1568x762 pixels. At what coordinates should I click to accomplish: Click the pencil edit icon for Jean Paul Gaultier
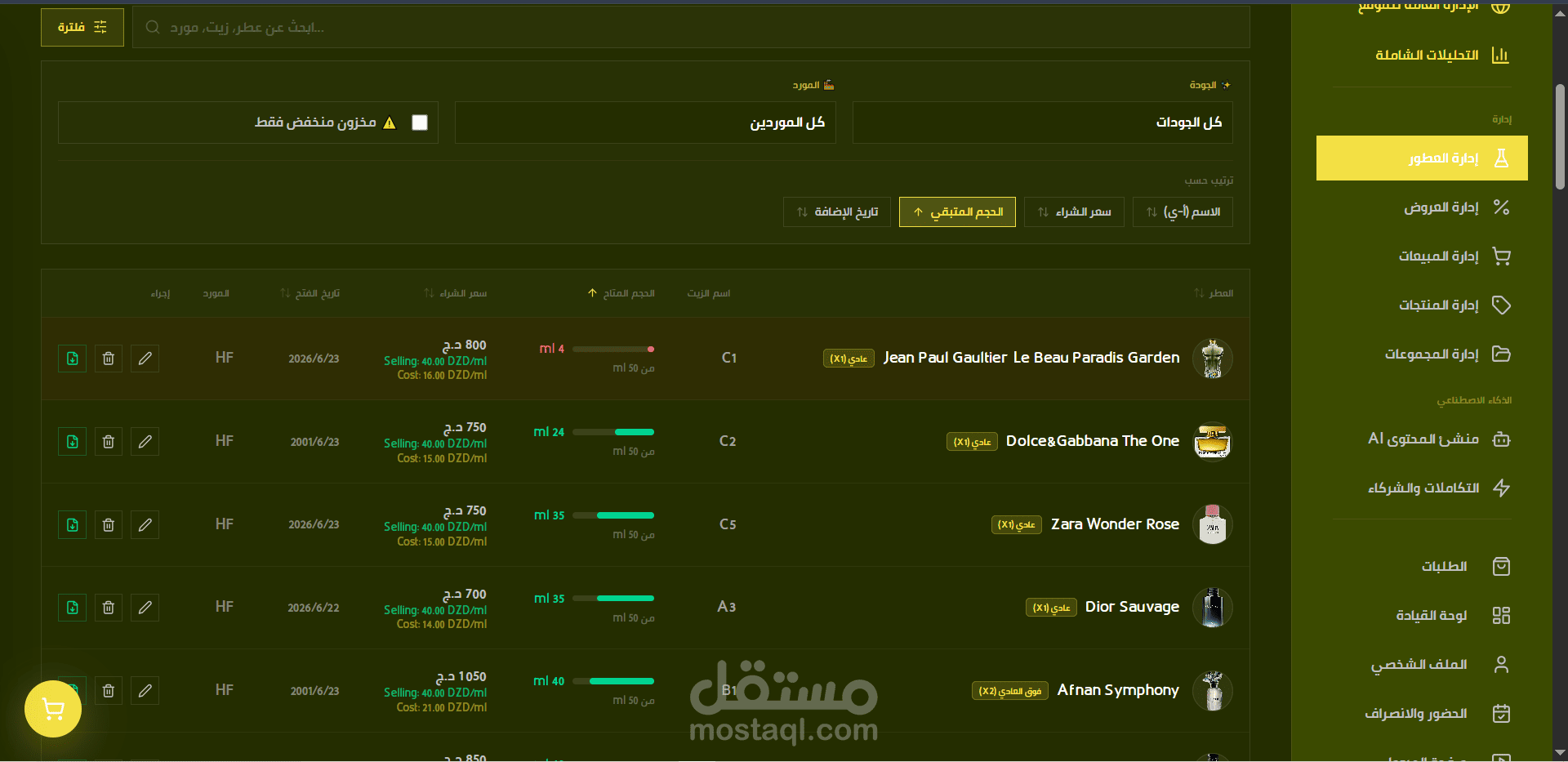[x=145, y=359]
